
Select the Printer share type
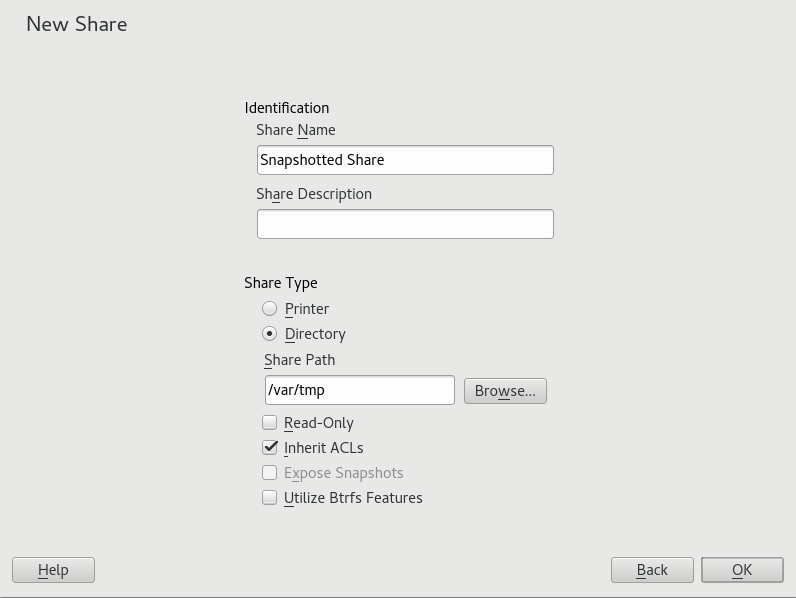pyautogui.click(x=270, y=309)
